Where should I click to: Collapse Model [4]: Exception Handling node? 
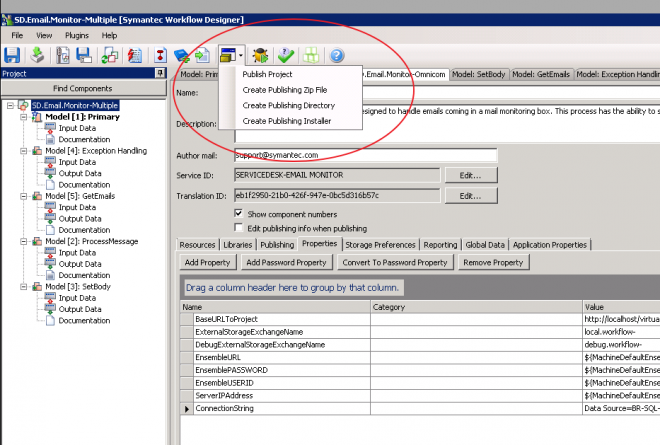pos(22,151)
